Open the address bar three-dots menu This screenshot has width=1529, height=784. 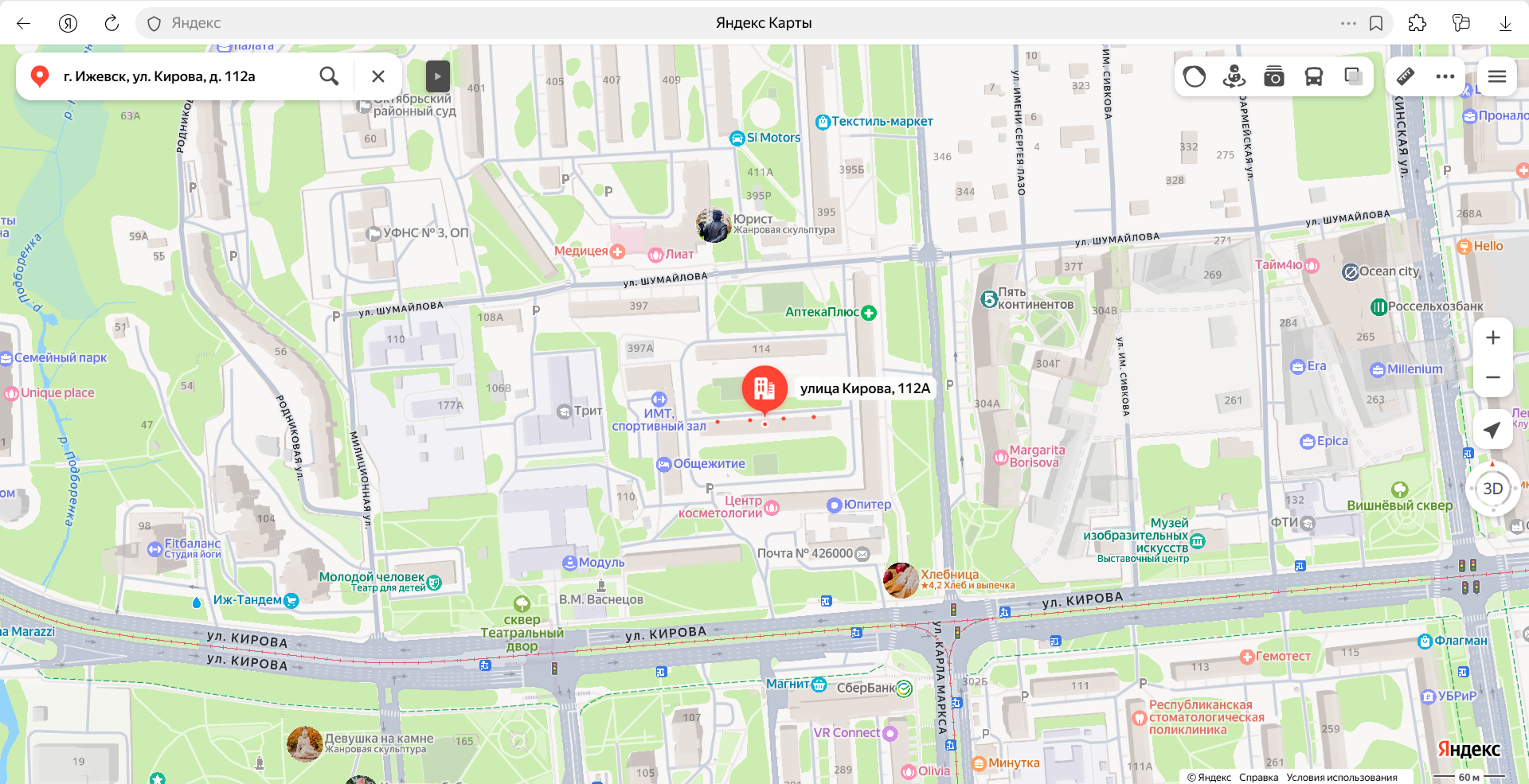[x=1348, y=23]
